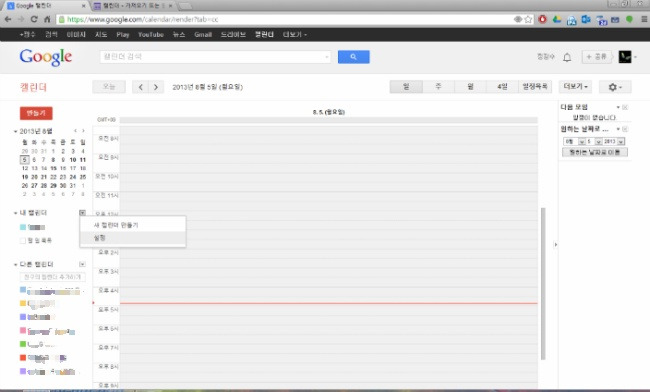The width and height of the screenshot is (650, 392).
Task: Open the search options arrow in search box
Action: (327, 57)
